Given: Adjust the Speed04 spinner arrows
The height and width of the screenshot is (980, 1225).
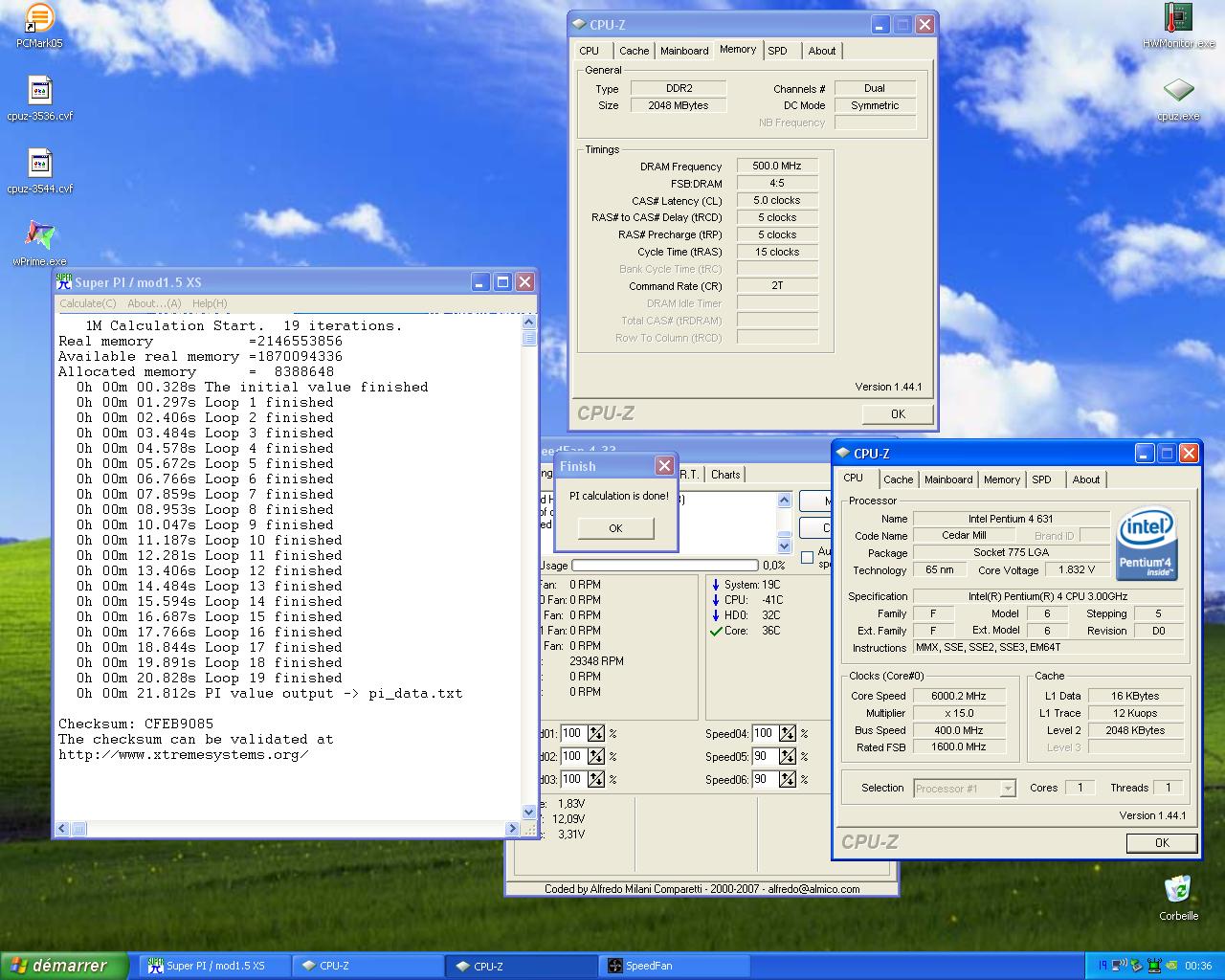Looking at the screenshot, I should (787, 734).
